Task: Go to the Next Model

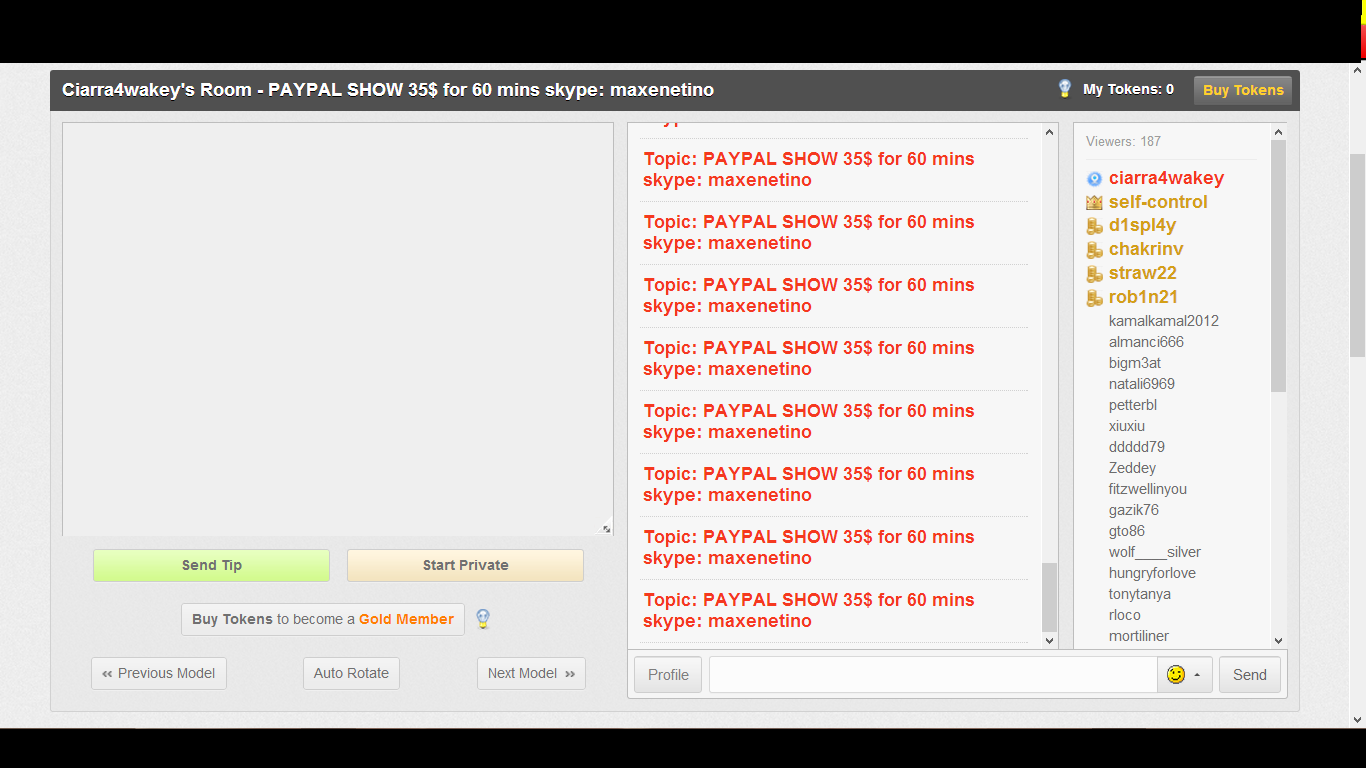Action: 531,673
